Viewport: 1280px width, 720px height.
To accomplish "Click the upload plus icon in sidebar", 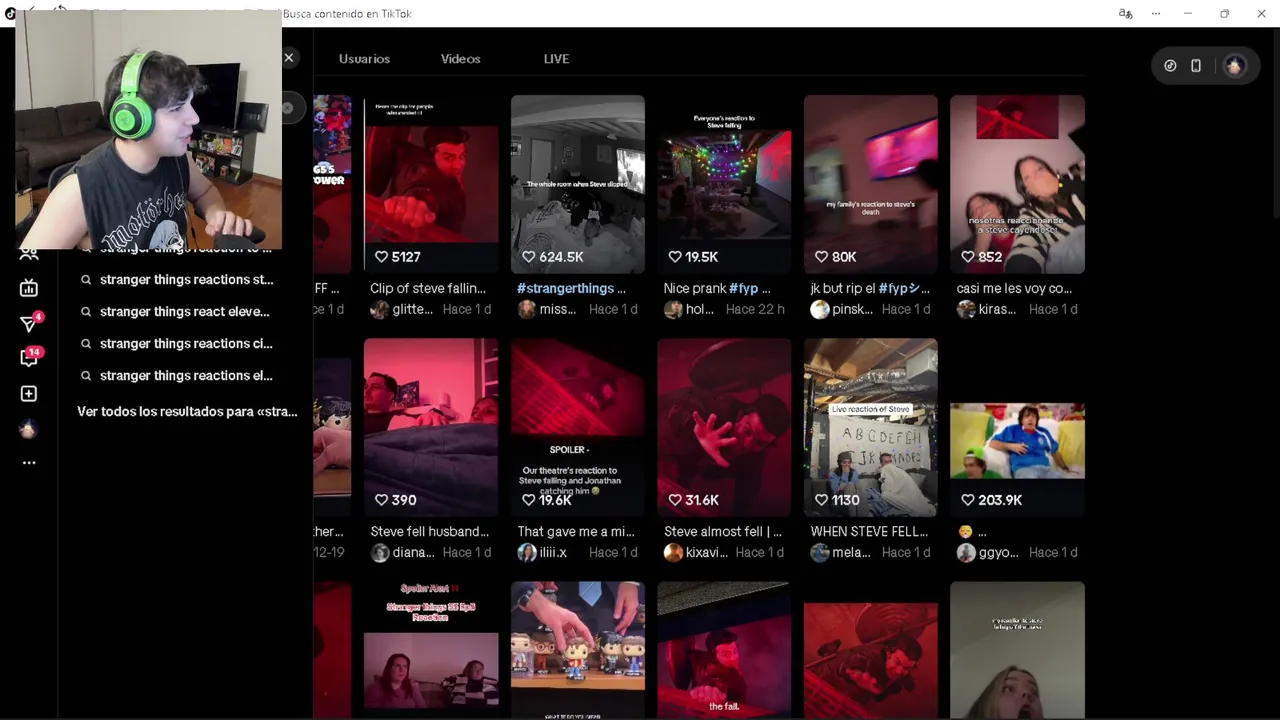I will [x=29, y=394].
